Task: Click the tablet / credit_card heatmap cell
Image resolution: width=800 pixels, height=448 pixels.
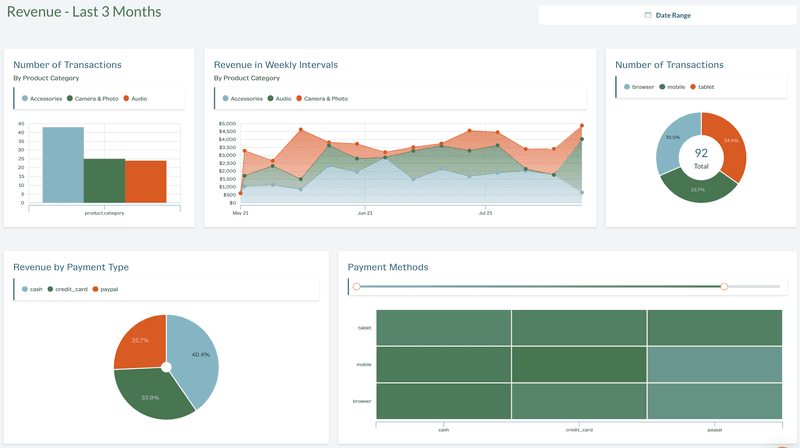Action: [579, 328]
